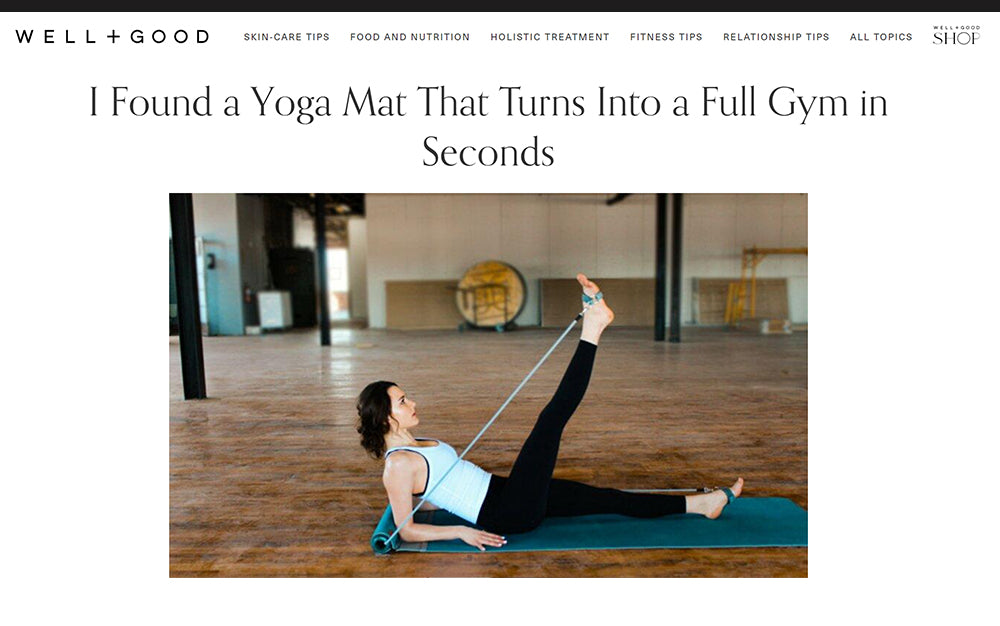Go to the Food and Nutrition section
Viewport: 1000px width, 626px height.
pyautogui.click(x=409, y=37)
